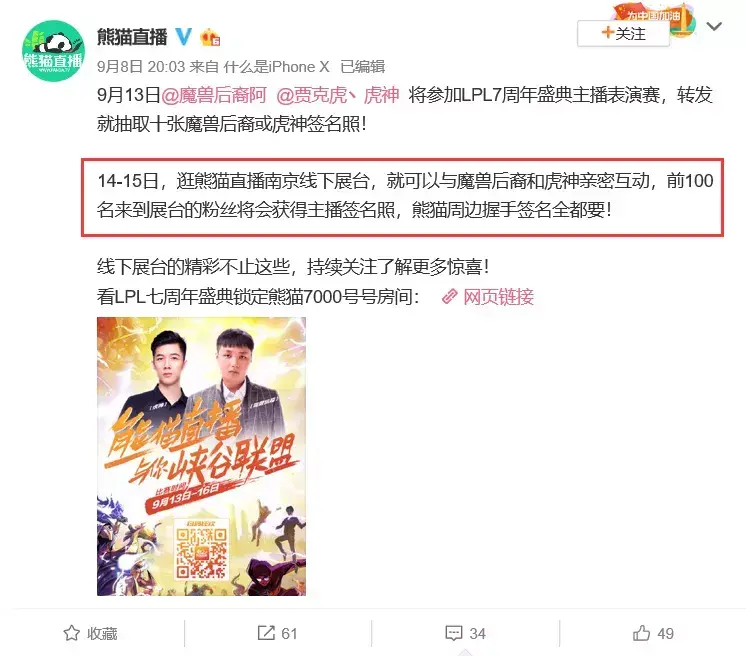Click the 熊猫直播 account name
This screenshot has width=746, height=656.
(132, 37)
